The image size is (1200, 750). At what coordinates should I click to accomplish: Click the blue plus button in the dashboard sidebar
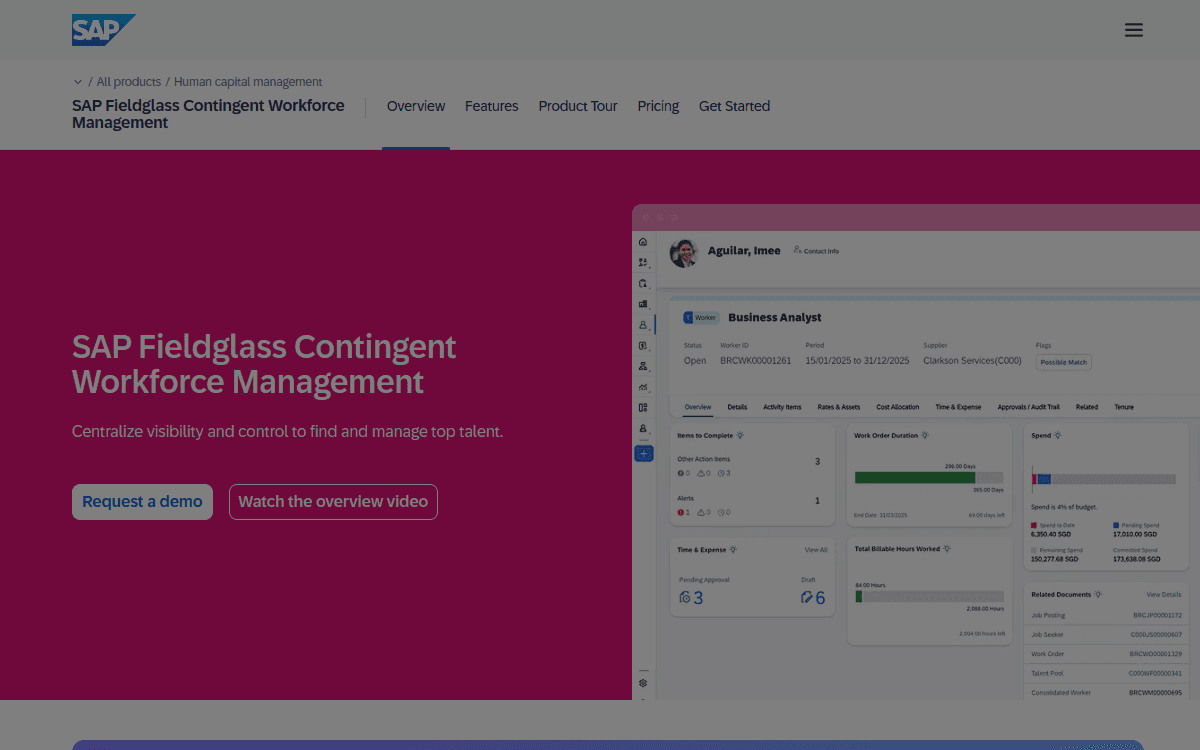tap(643, 454)
